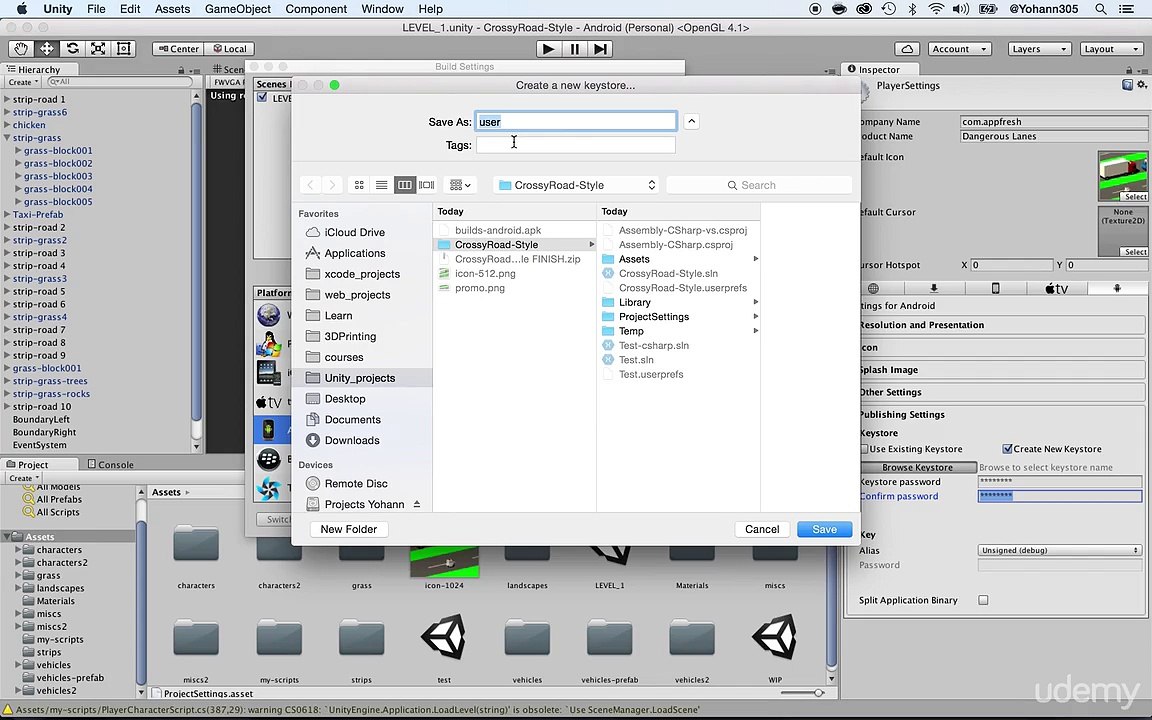Open the Layers dropdown
Screen dimensions: 1152x720
[x=1039, y=48]
